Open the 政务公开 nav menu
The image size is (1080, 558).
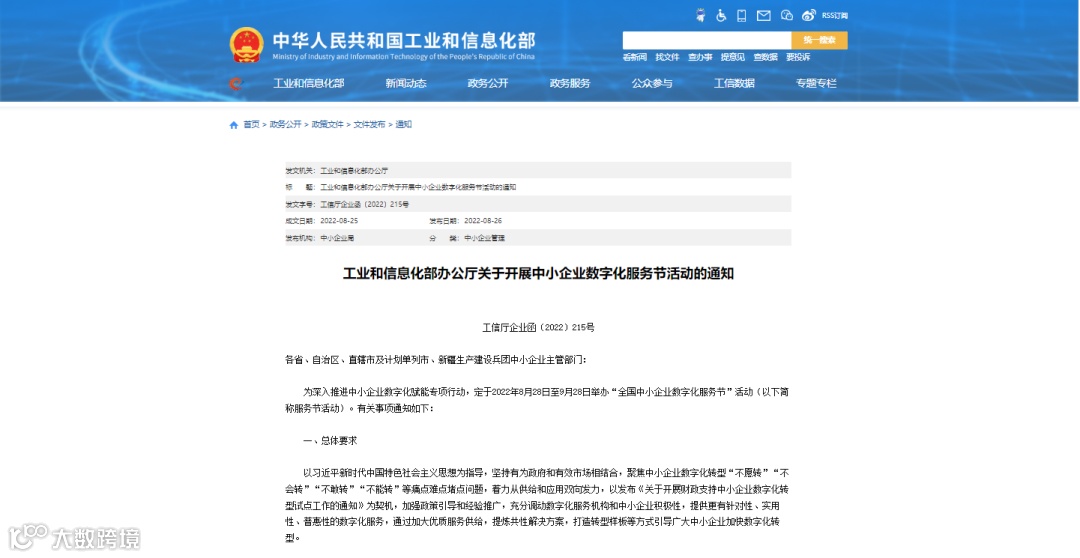point(488,83)
